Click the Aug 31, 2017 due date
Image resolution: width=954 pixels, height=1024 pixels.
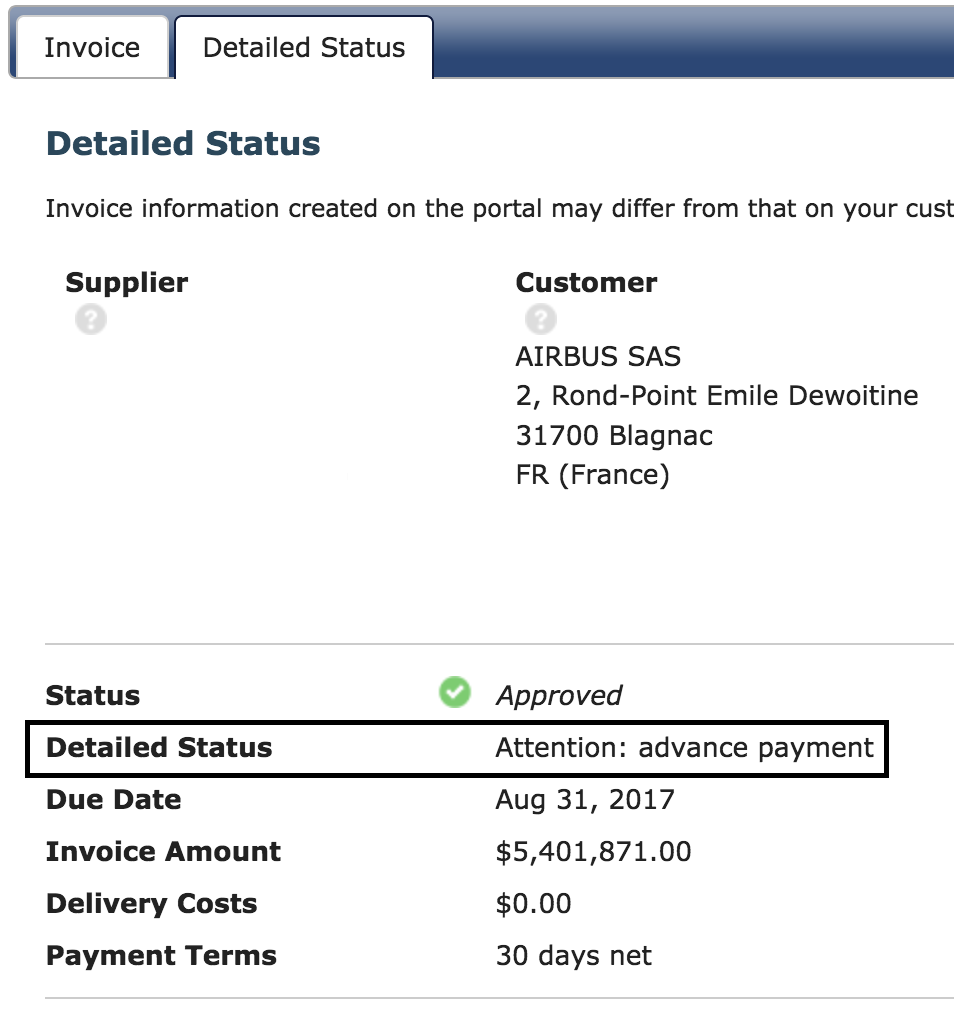coord(585,800)
